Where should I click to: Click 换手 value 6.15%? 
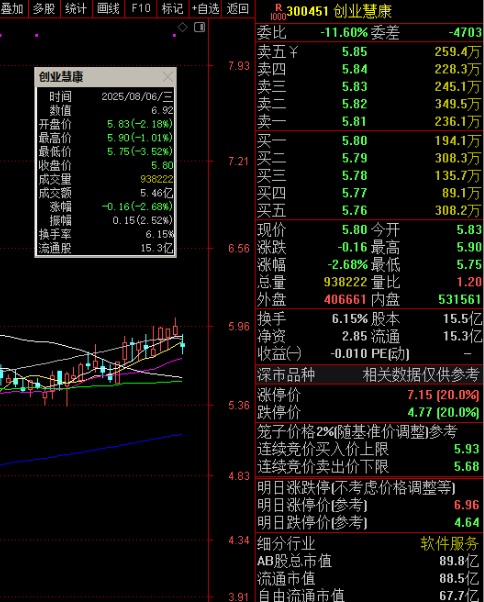click(350, 319)
